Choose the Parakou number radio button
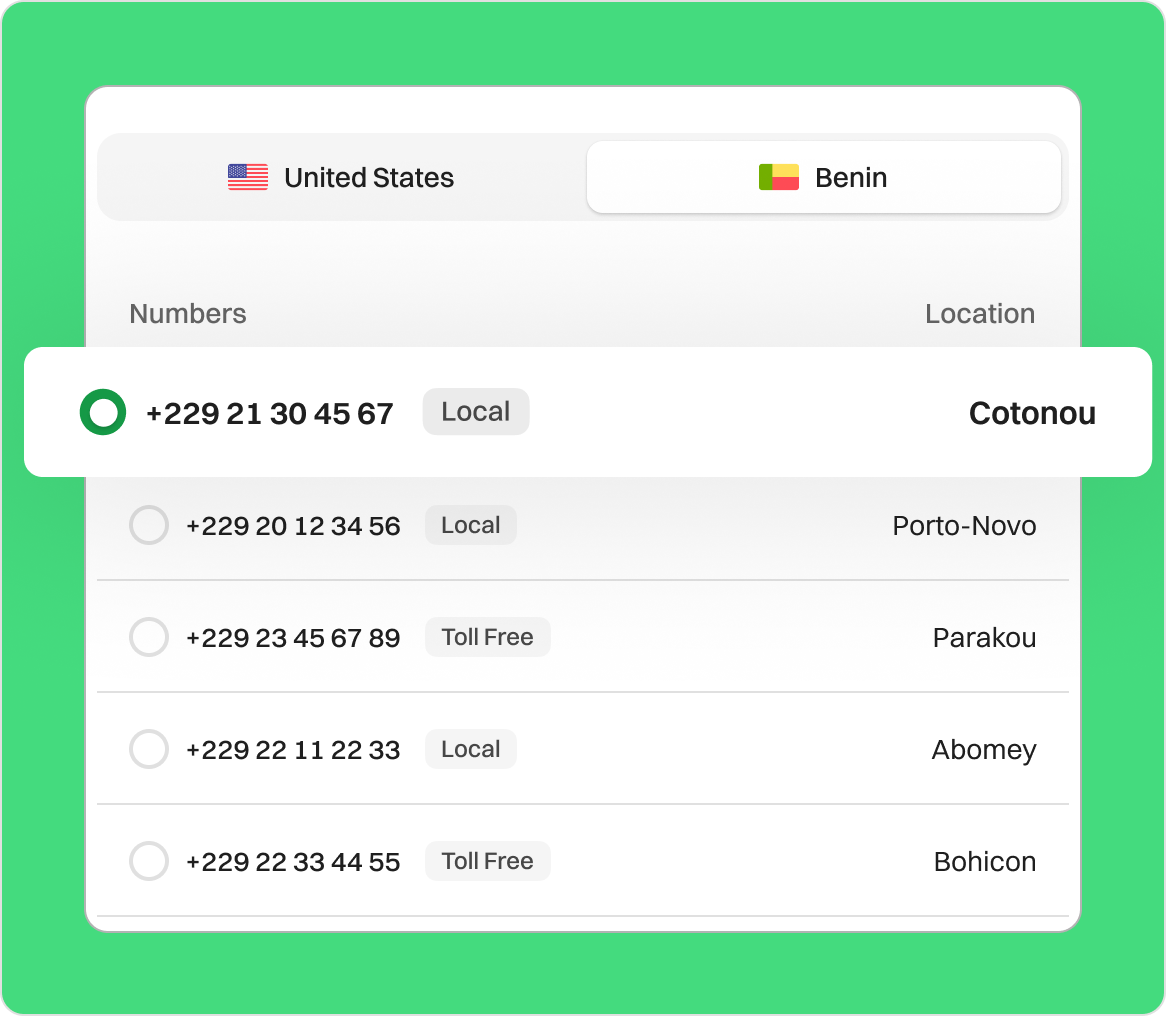This screenshot has width=1166, height=1016. point(149,638)
